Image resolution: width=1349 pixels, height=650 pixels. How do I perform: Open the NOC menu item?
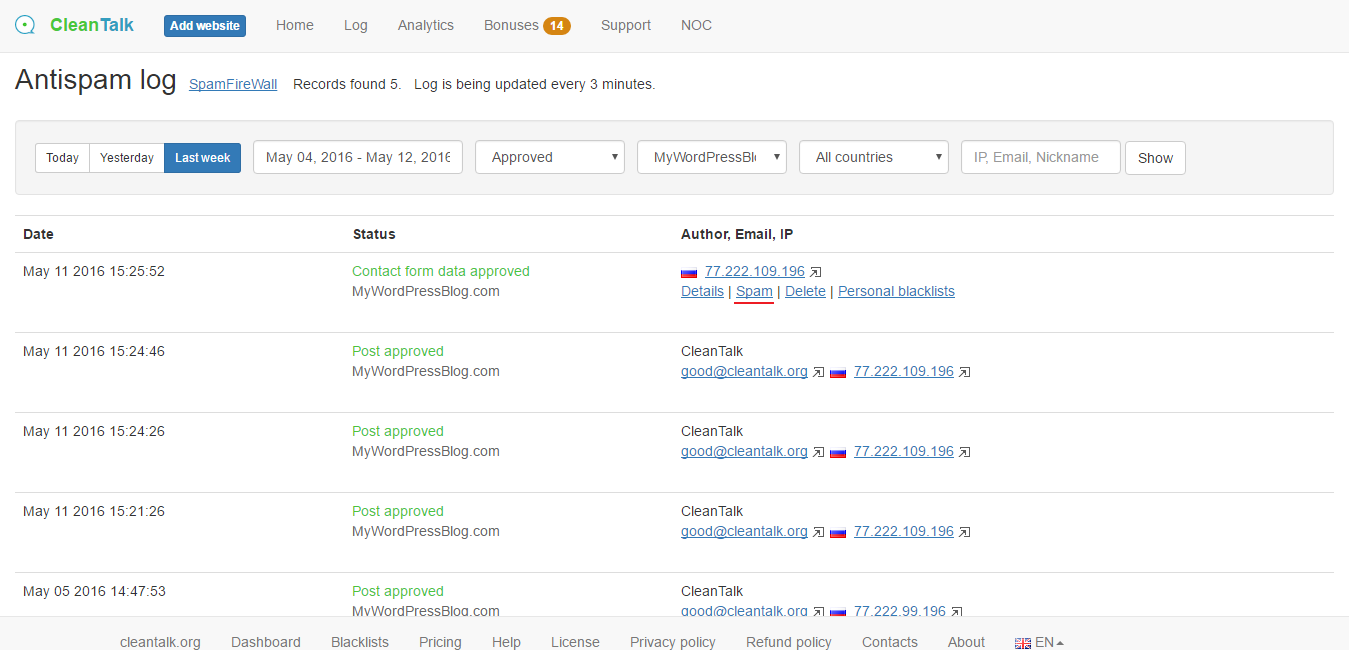pyautogui.click(x=697, y=25)
